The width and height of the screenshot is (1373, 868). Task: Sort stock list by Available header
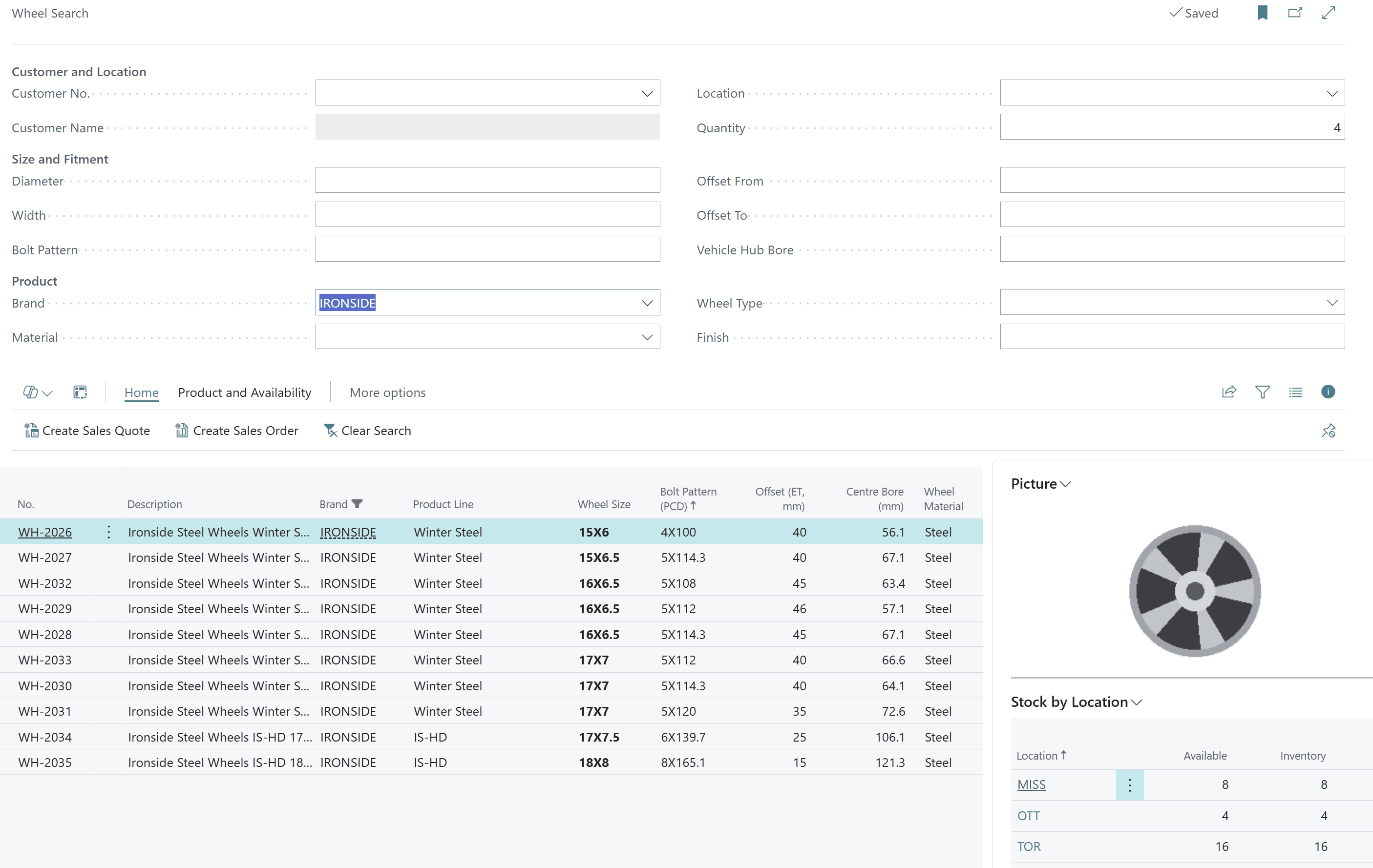click(1205, 756)
